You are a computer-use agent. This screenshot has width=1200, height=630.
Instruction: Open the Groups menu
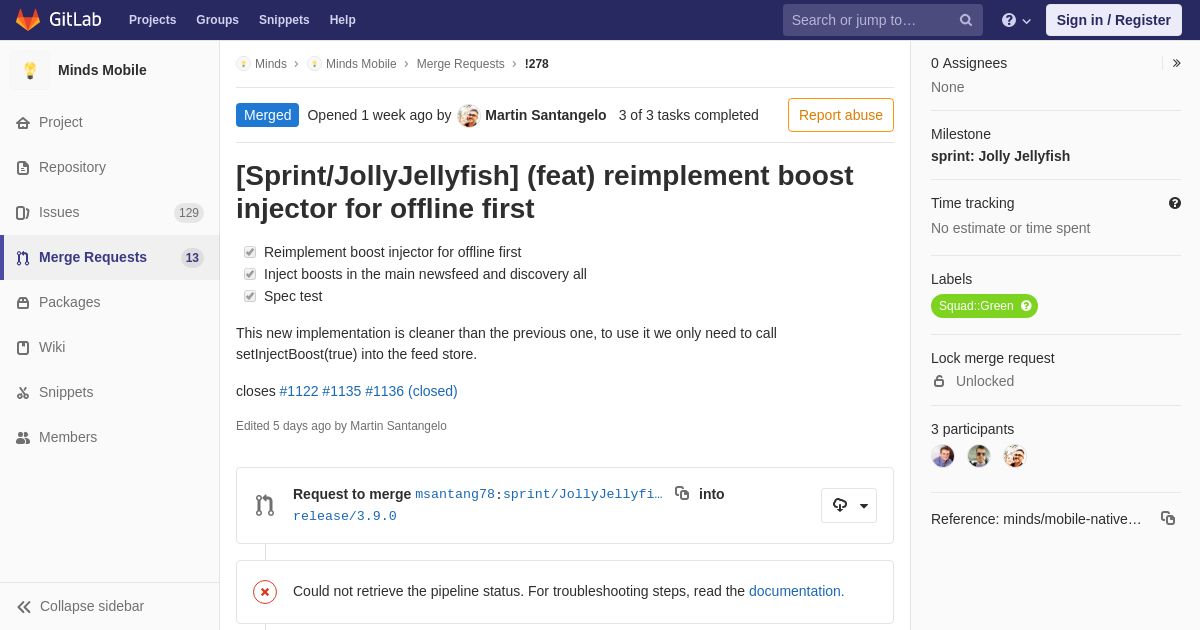click(217, 20)
